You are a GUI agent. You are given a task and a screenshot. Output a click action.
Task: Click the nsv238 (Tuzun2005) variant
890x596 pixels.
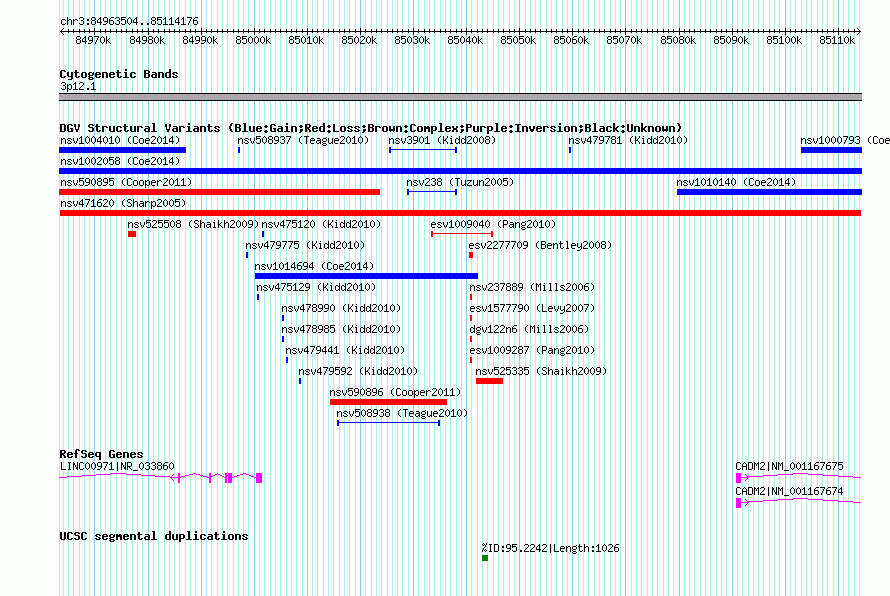click(x=432, y=192)
